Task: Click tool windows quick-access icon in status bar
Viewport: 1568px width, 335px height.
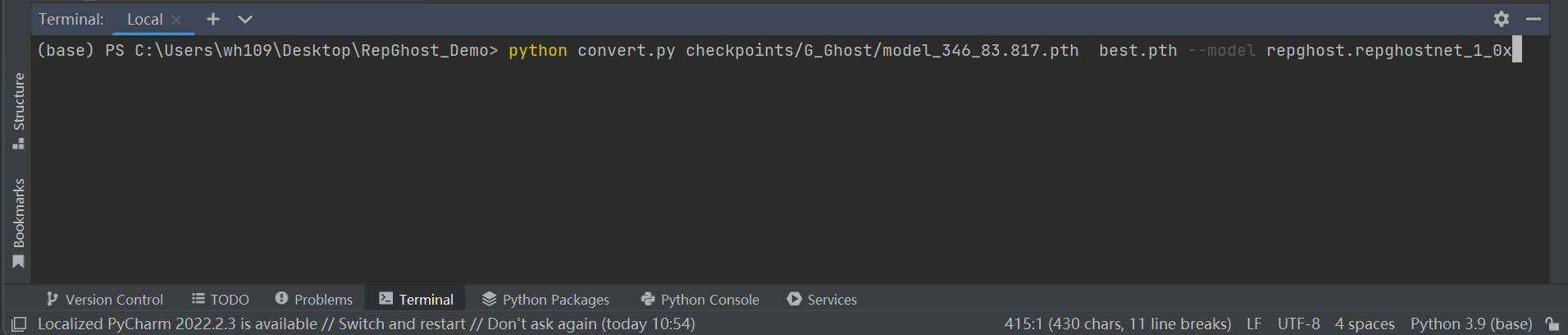Action: pyautogui.click(x=19, y=324)
